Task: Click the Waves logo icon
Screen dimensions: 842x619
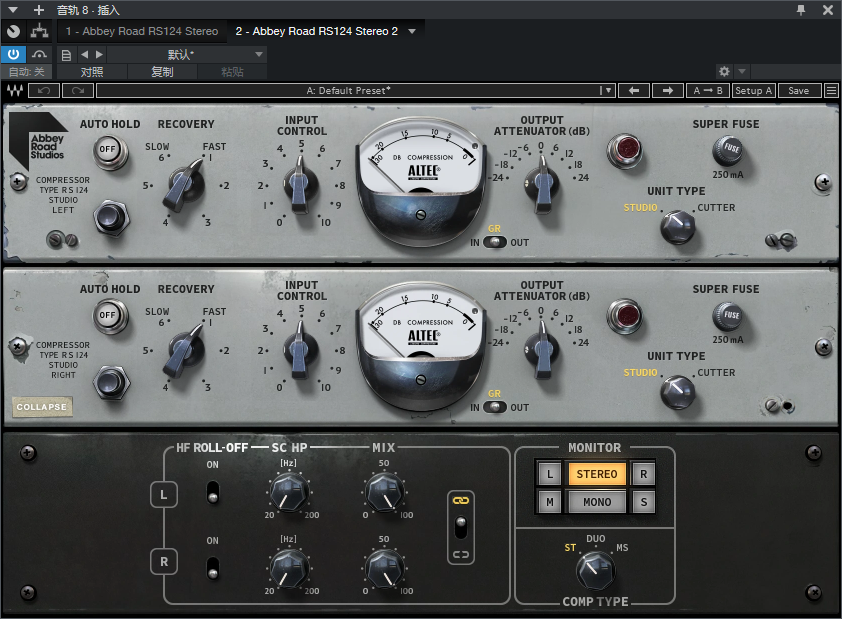Action: pos(14,91)
